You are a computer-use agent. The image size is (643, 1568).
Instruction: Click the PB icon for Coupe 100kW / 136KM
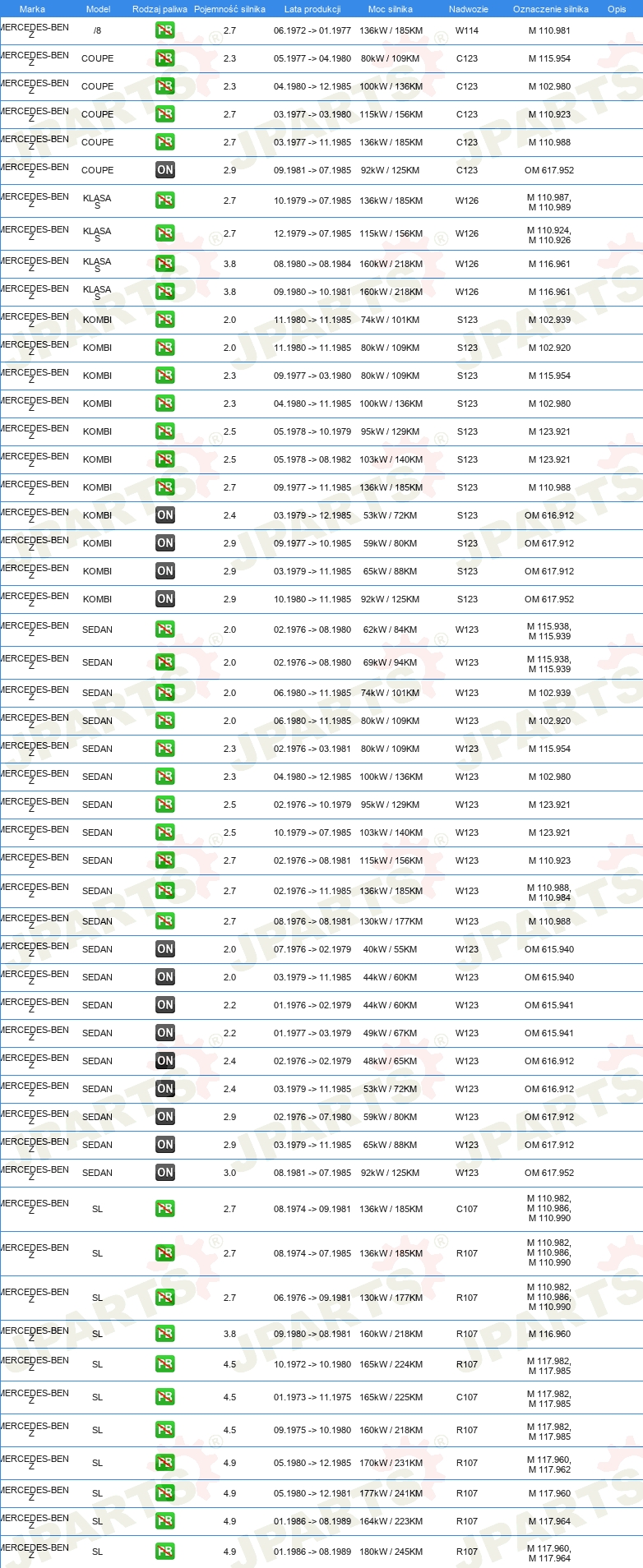165,86
